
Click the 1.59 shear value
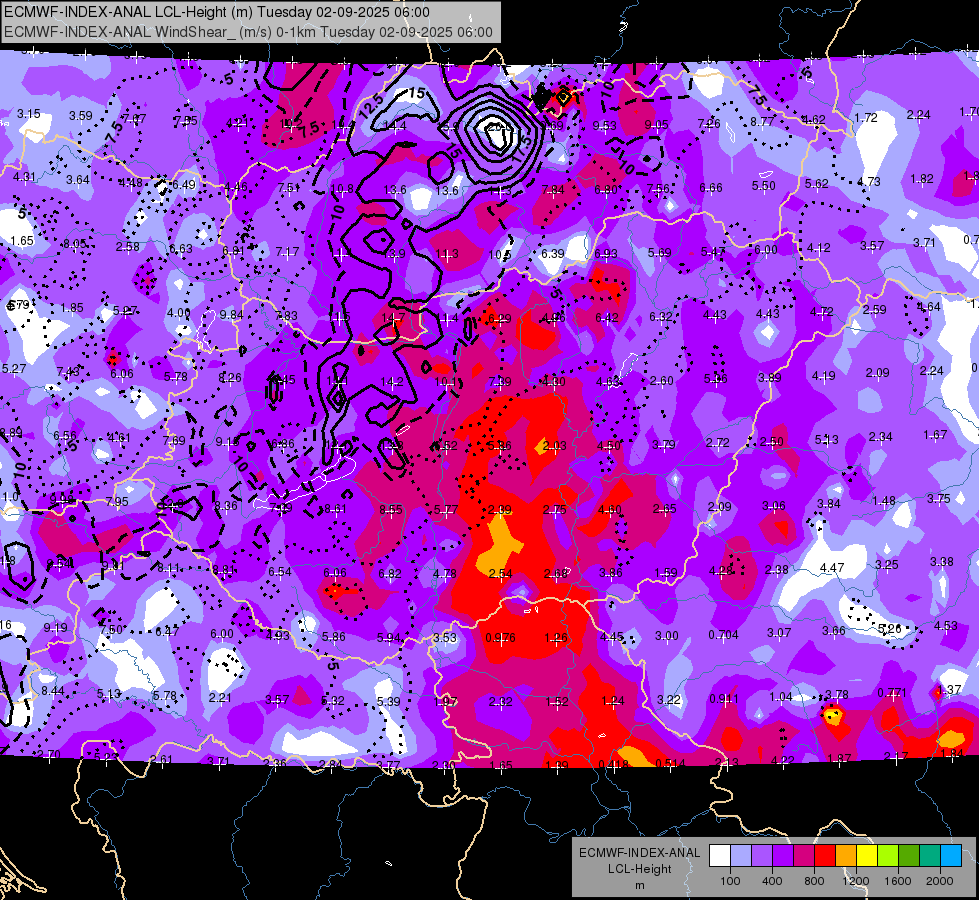666,572
